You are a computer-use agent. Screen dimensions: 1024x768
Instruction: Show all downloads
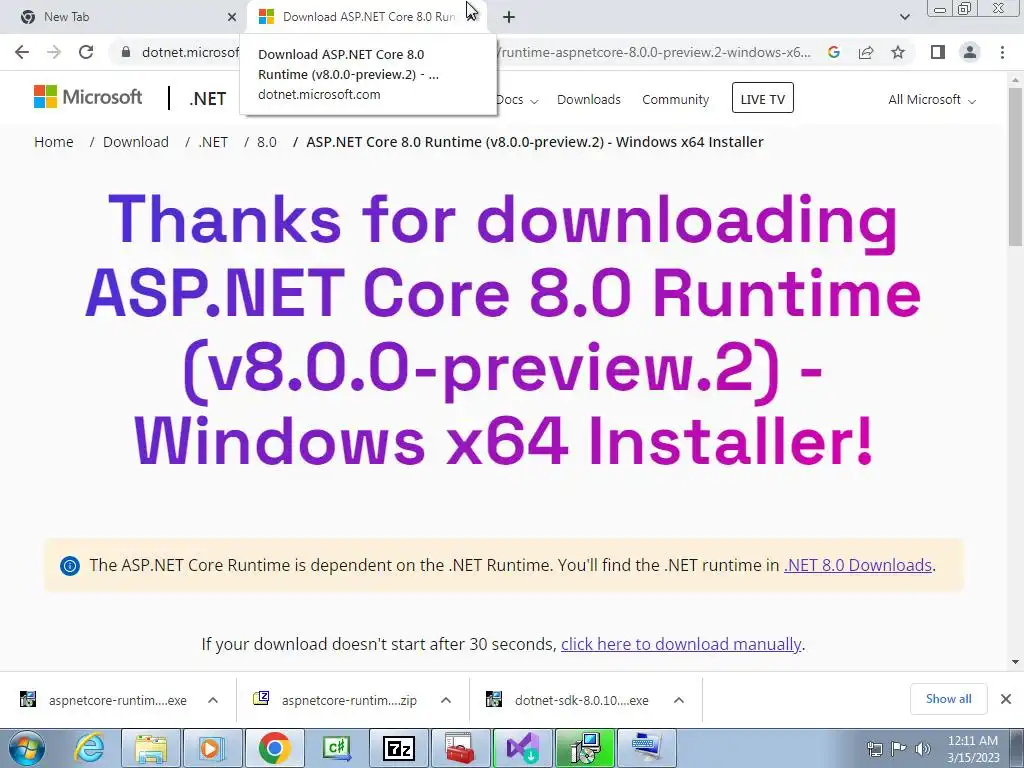948,699
